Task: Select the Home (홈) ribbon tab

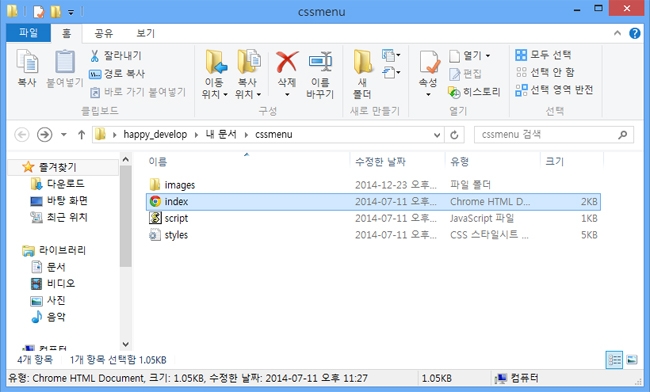Action: click(66, 33)
